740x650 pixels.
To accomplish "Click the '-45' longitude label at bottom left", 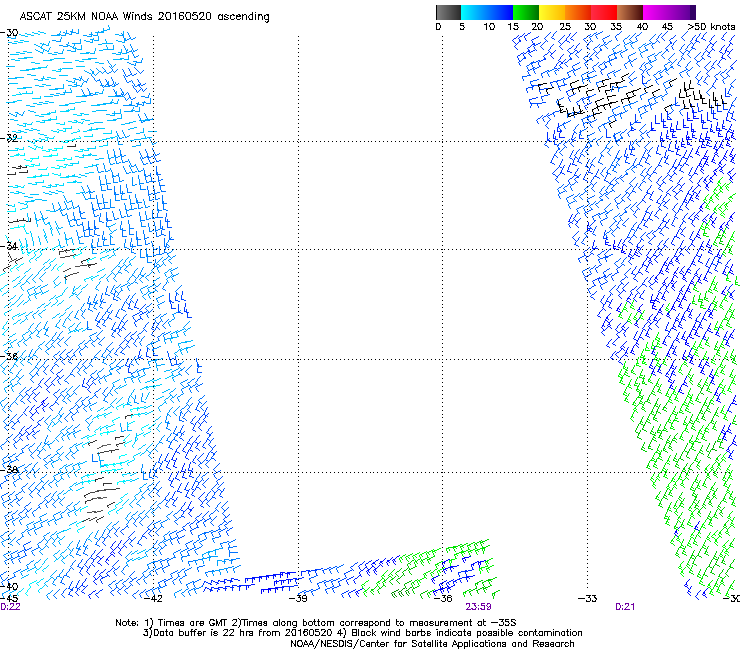I will 9,599.
